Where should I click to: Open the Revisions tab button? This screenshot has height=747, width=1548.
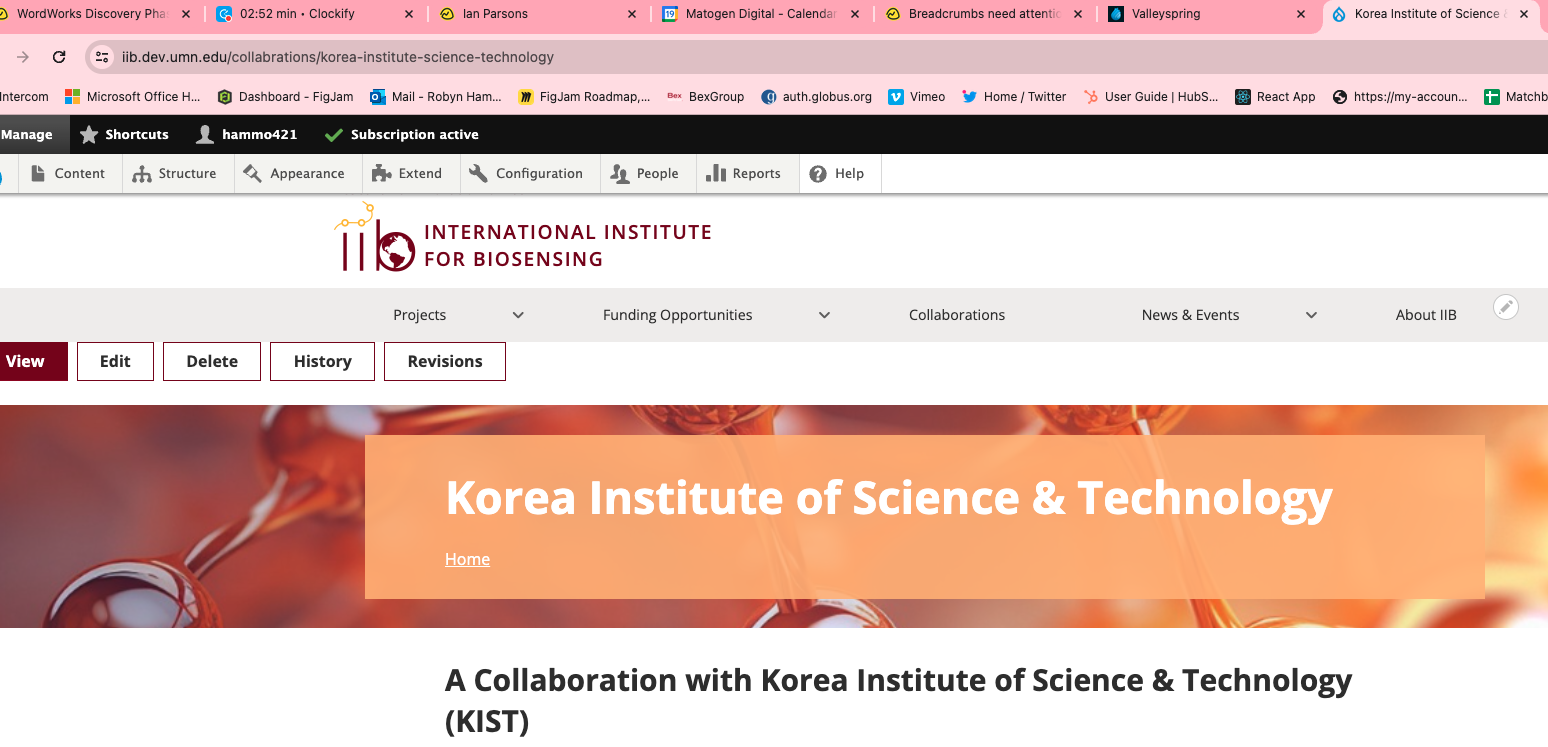point(444,361)
